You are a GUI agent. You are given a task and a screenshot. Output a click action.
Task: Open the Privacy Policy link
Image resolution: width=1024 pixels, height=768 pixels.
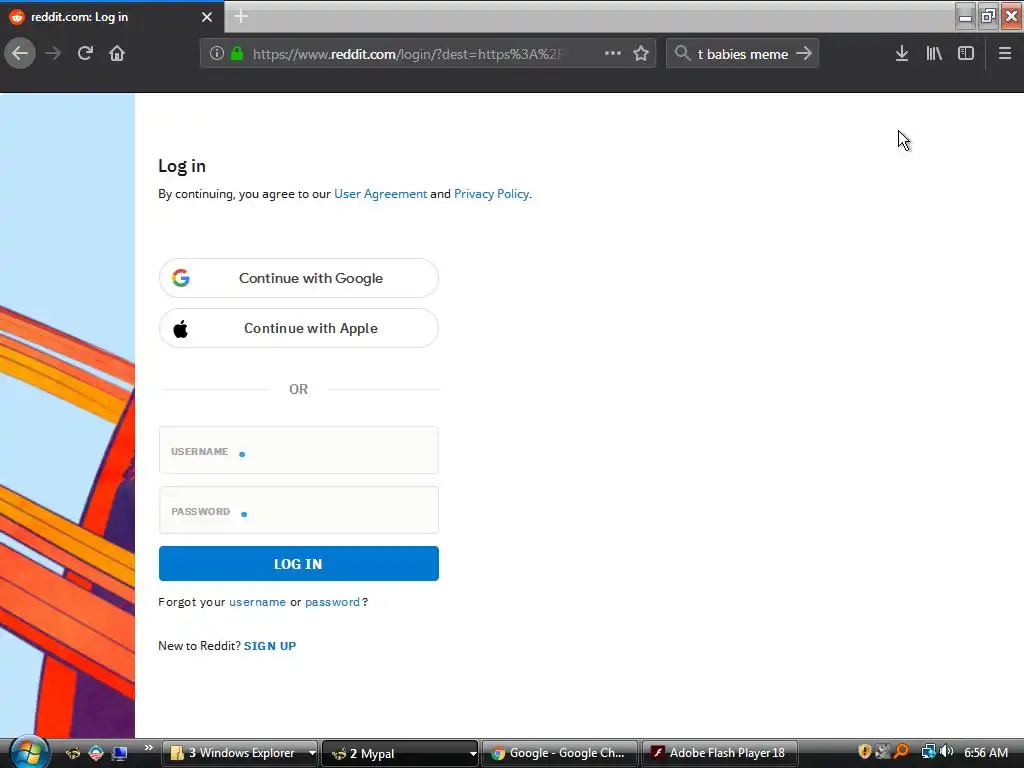[x=491, y=194]
